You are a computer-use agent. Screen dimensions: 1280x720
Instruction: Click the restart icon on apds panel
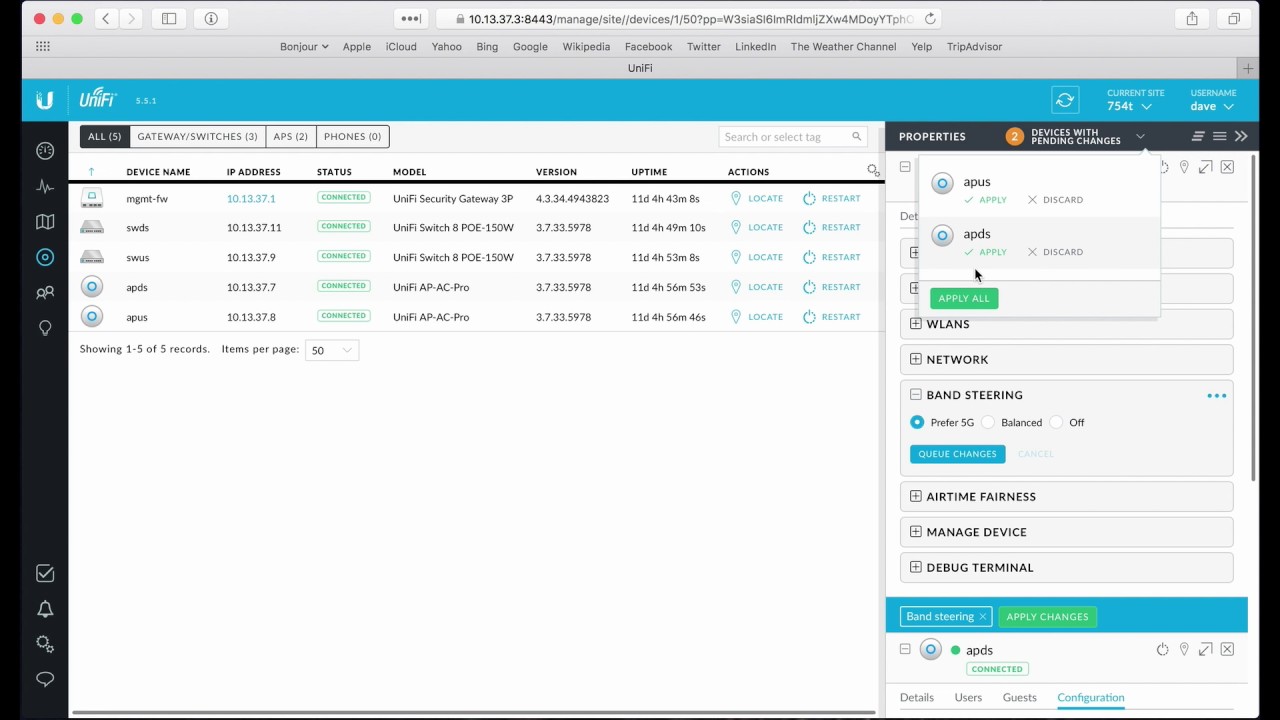[x=1162, y=650]
